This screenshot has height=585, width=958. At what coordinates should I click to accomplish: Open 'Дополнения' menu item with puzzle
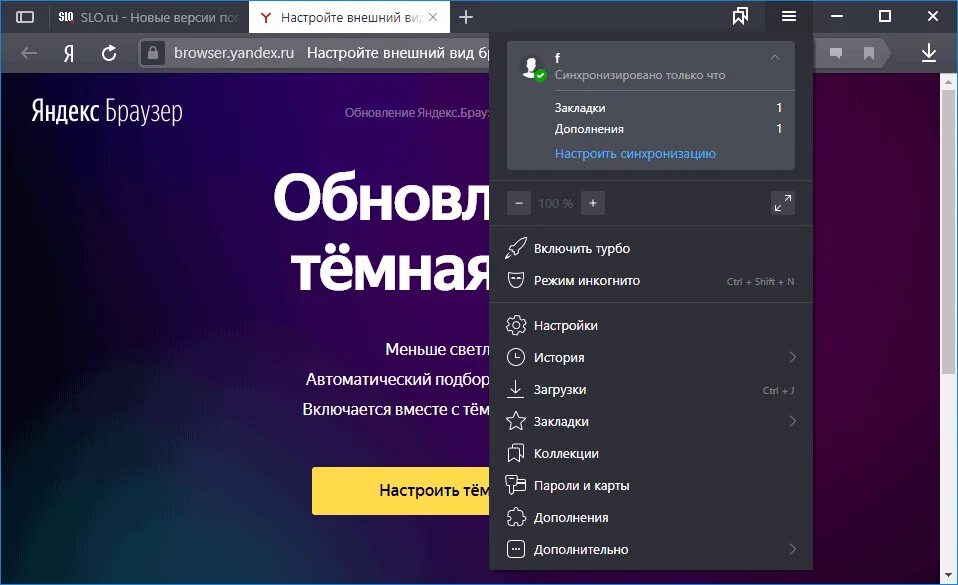(651, 517)
